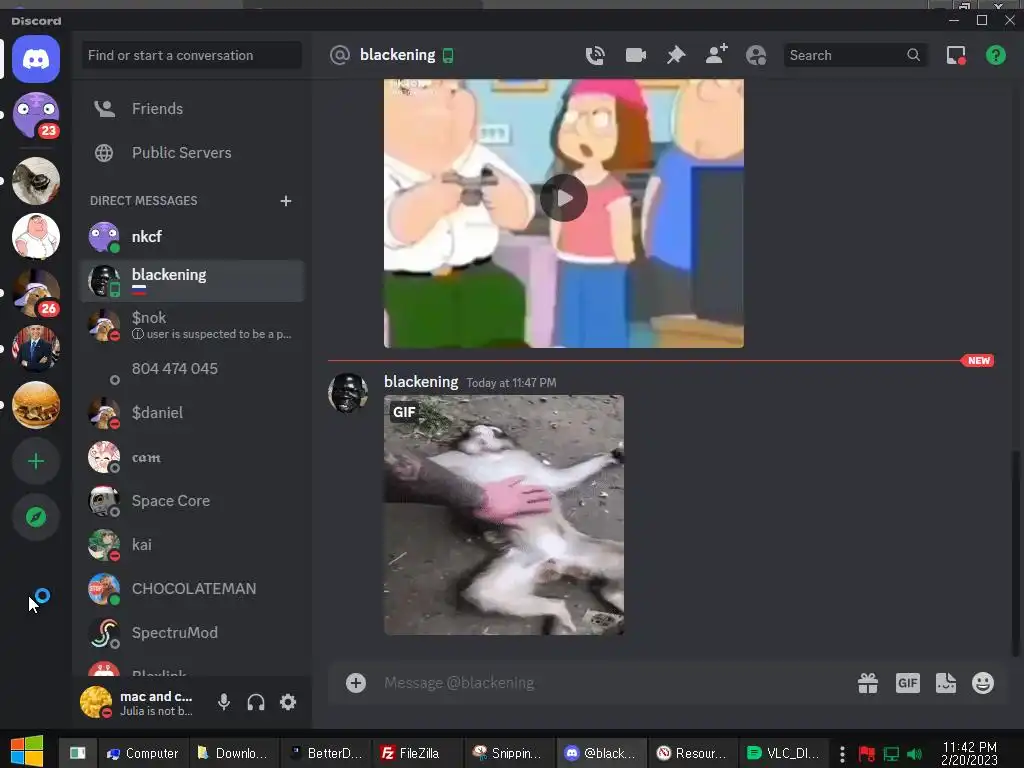This screenshot has width=1024, height=768.
Task: Open direct message with $nok
Action: coord(191,325)
